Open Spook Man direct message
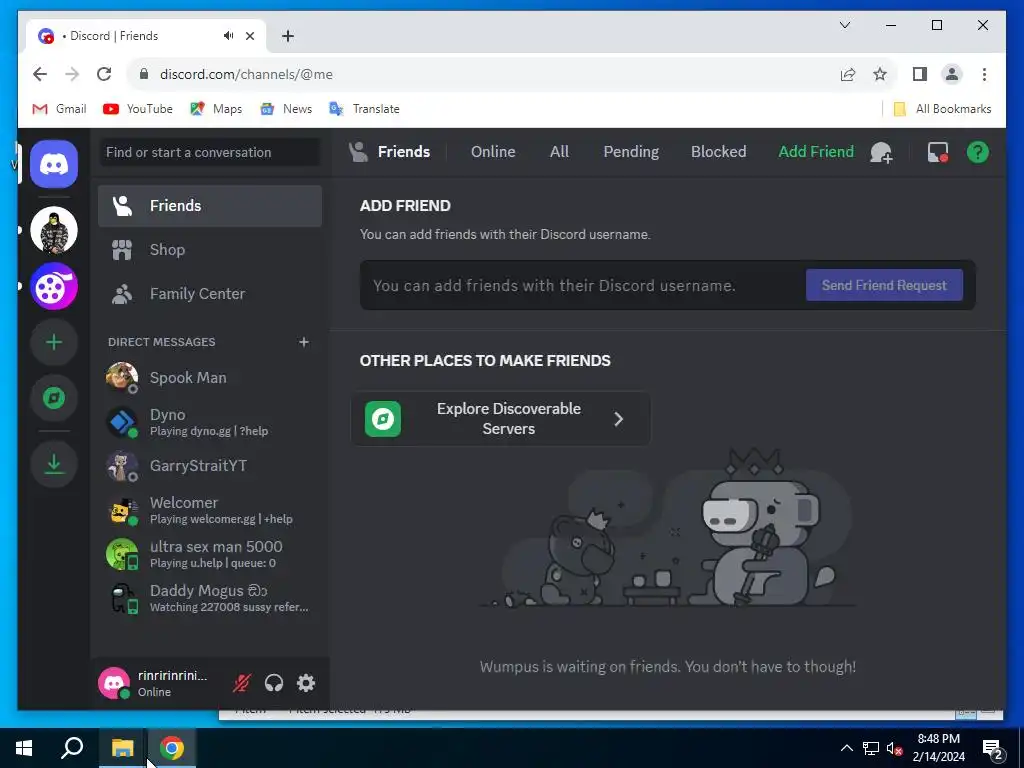The image size is (1024, 768). coord(210,377)
